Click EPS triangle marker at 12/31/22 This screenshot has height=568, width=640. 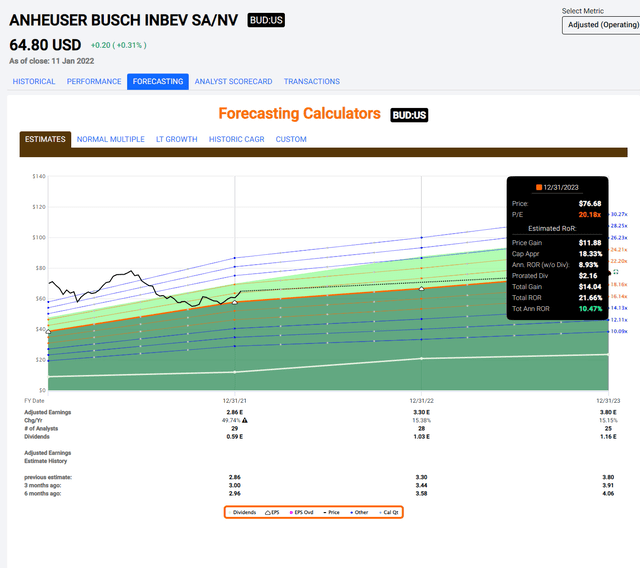422,288
